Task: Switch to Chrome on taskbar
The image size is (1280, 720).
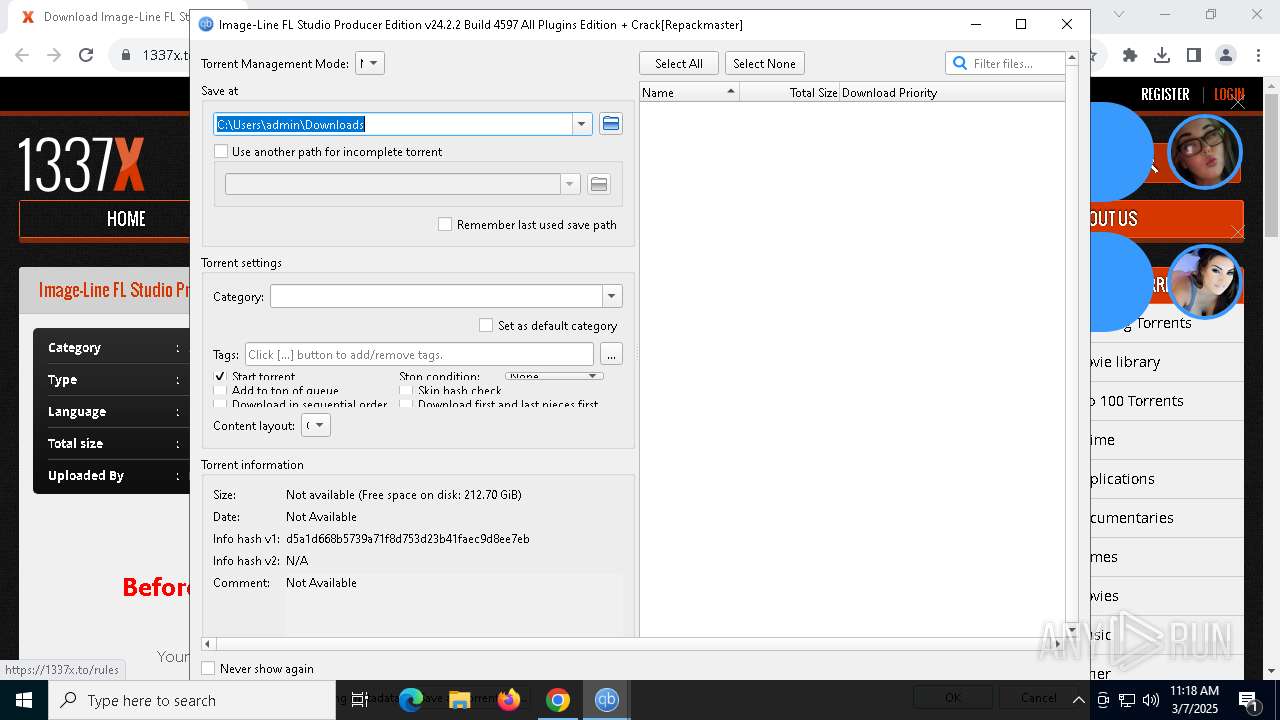Action: 558,700
